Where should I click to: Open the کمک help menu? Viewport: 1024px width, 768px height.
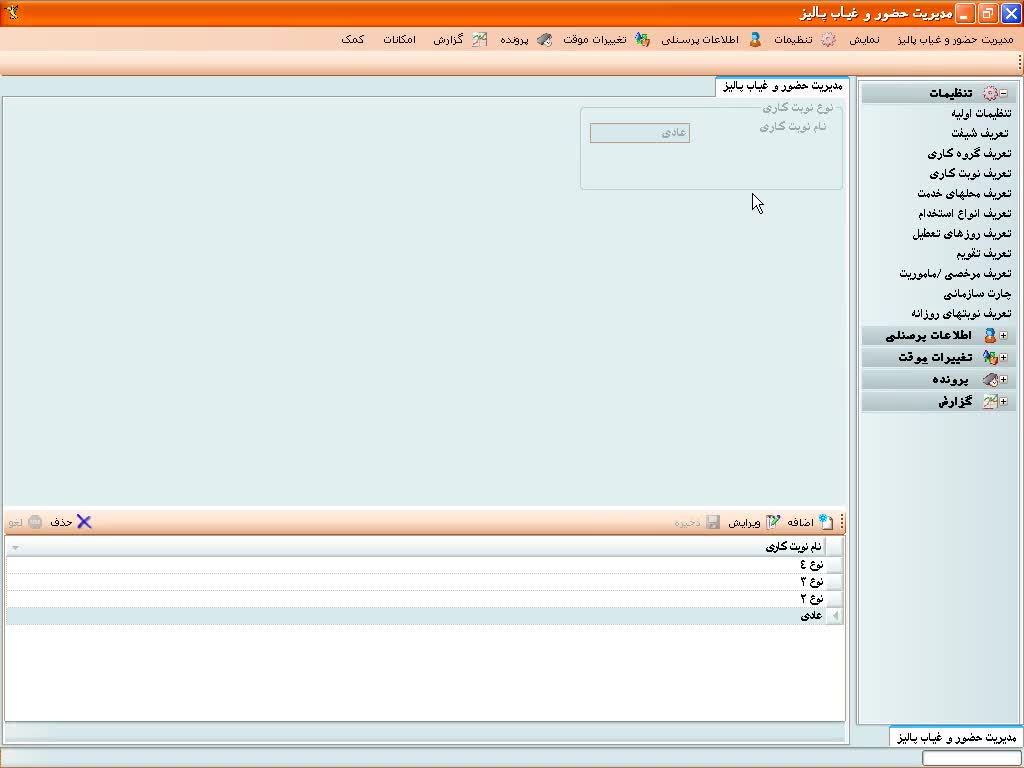pos(352,40)
